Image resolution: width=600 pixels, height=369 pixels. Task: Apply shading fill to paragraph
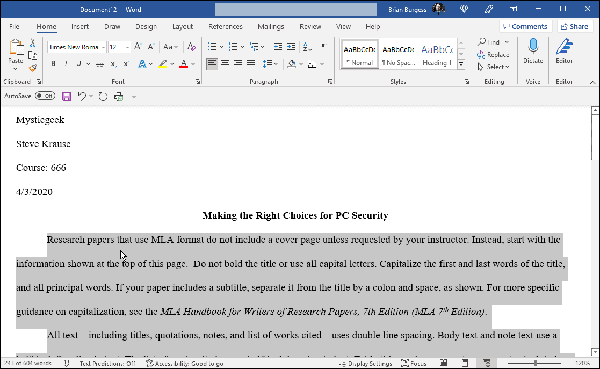(292, 64)
